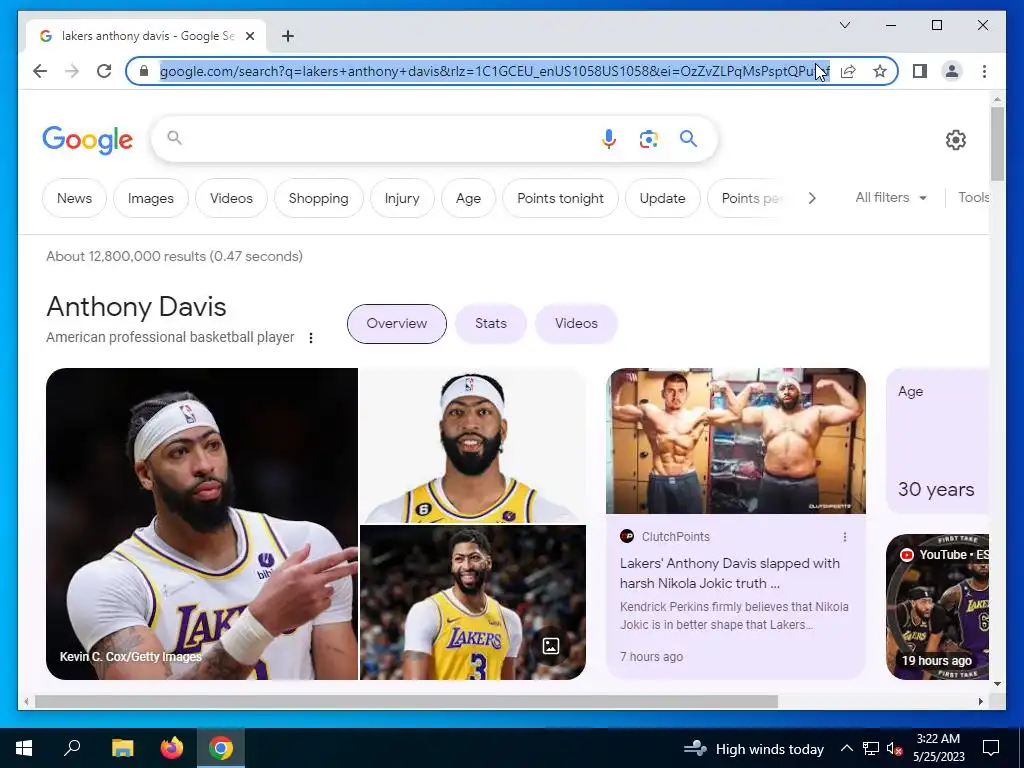1024x768 pixels.
Task: Open the Chrome profile avatar
Action: coord(952,71)
